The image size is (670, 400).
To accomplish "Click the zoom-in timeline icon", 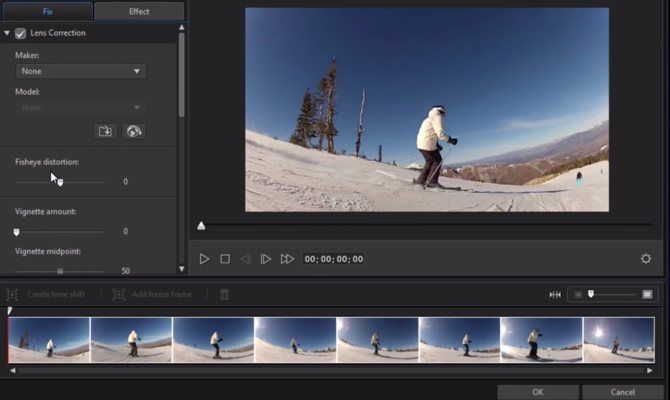I will pos(648,294).
